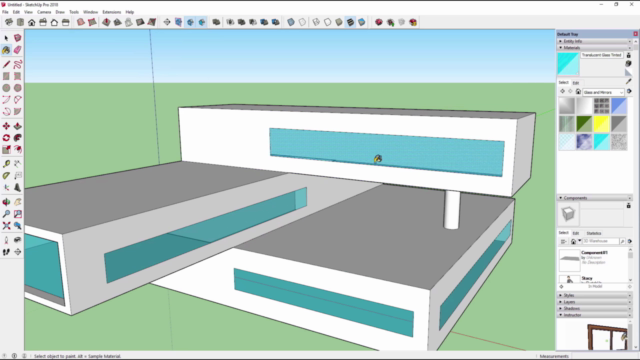Open the Components Statistics tab
The image size is (640, 360).
point(593,233)
